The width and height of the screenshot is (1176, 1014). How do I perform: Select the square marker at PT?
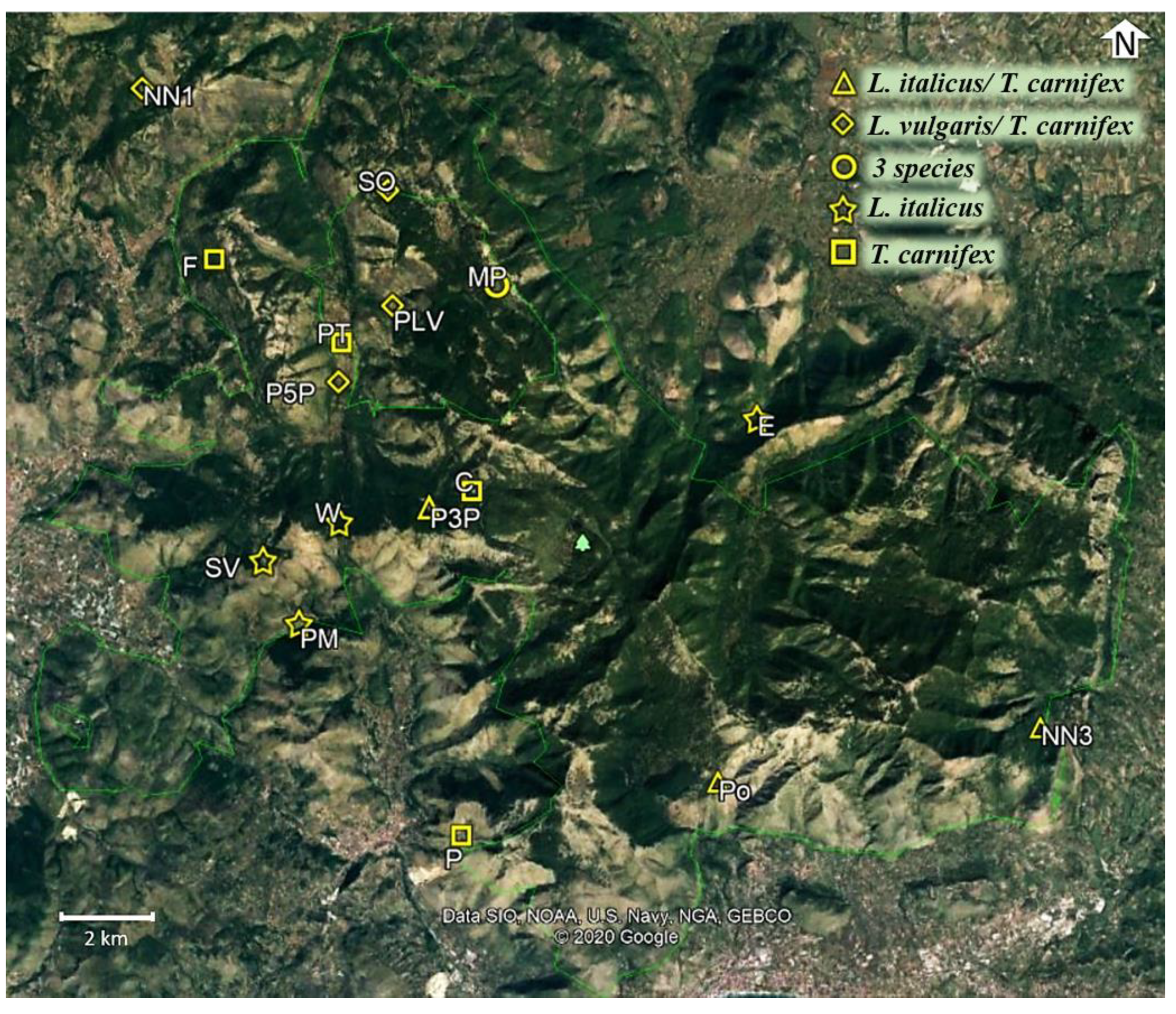342,343
